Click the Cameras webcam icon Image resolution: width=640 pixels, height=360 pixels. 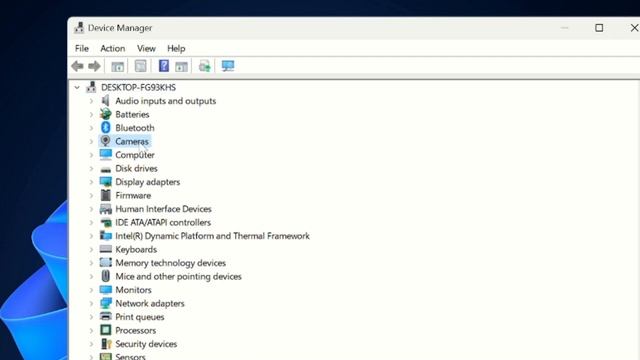coord(105,141)
